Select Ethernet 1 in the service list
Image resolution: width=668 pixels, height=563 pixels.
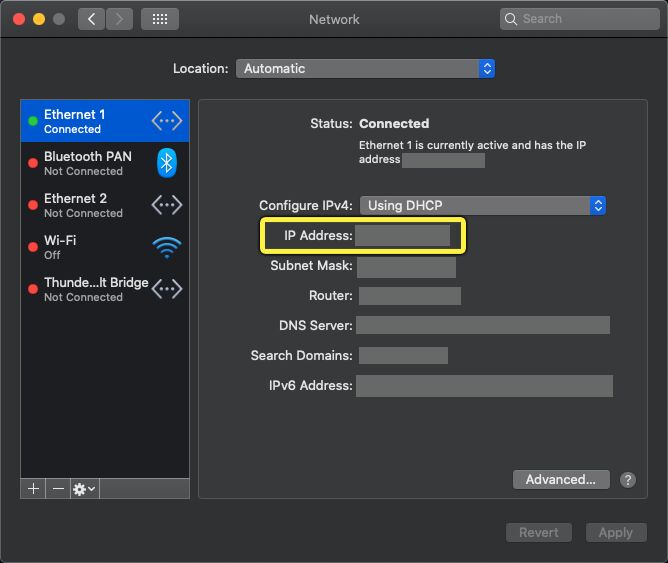point(90,121)
